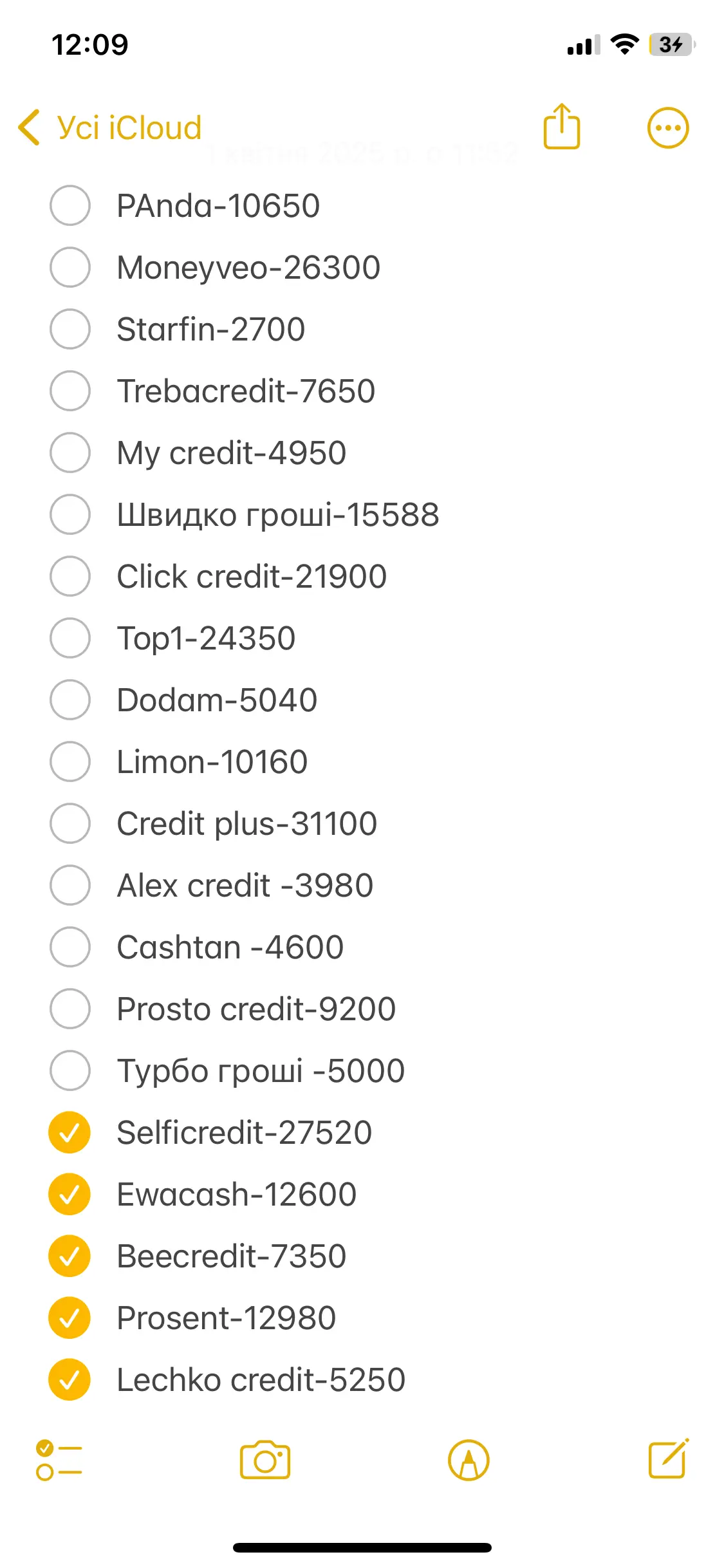Toggle the Ewacash-12600 checkmark off
Viewport: 724px width, 1568px height.
click(70, 1194)
